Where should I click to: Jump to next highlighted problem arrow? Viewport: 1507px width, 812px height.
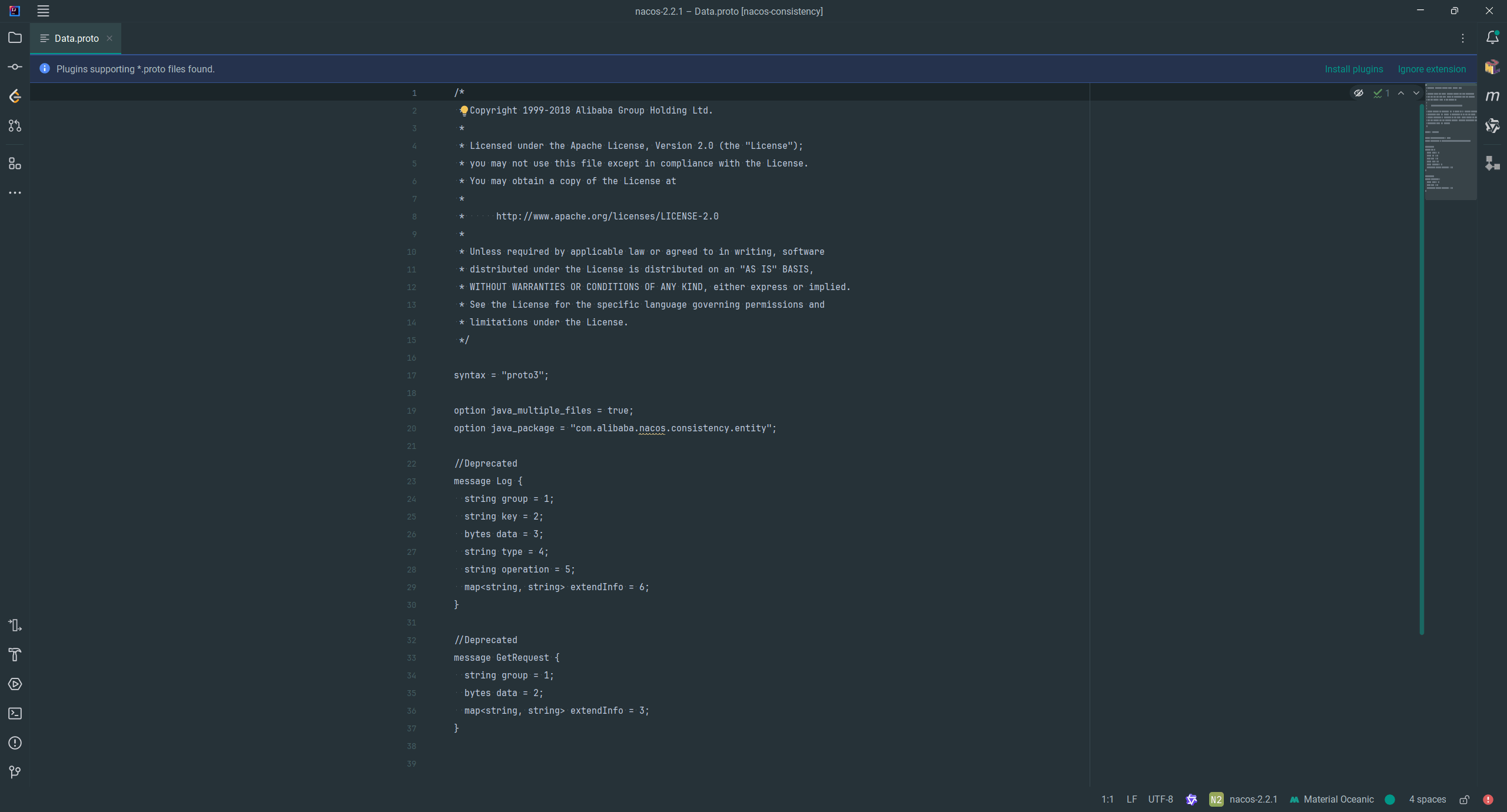click(x=1416, y=93)
